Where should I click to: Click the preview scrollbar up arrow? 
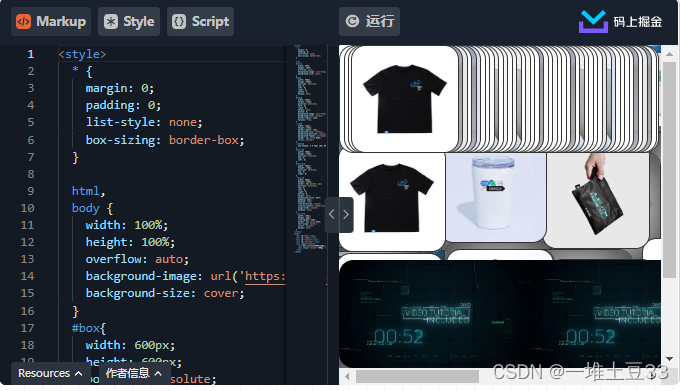669,54
